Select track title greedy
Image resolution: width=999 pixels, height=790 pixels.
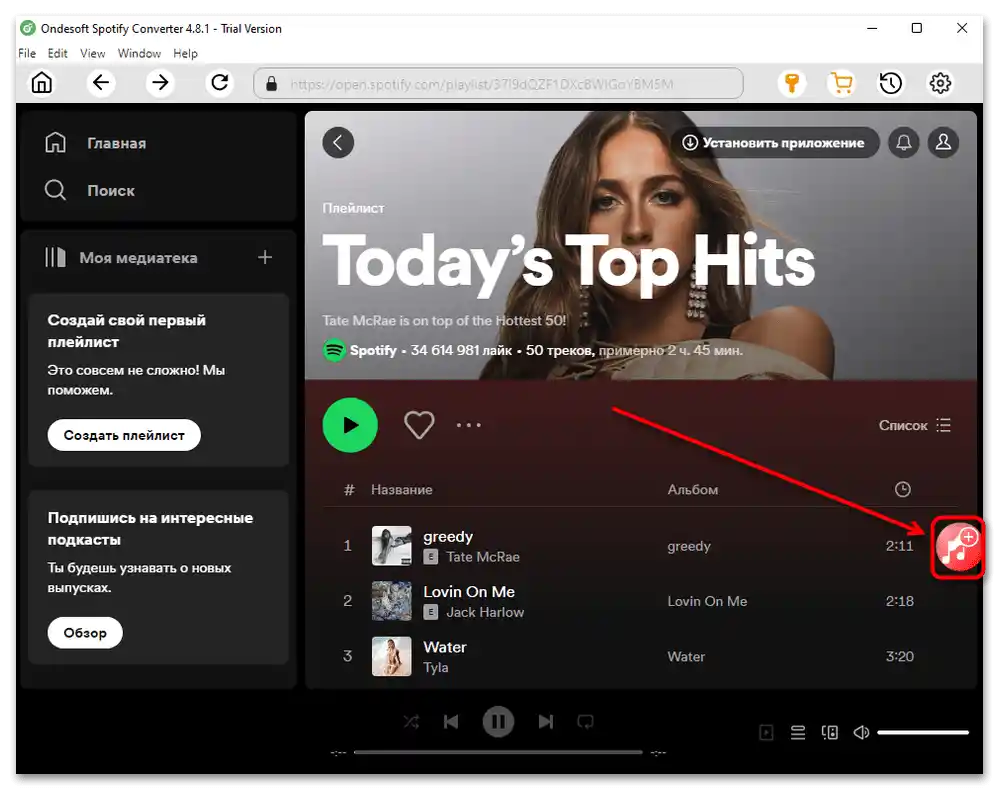click(x=448, y=536)
